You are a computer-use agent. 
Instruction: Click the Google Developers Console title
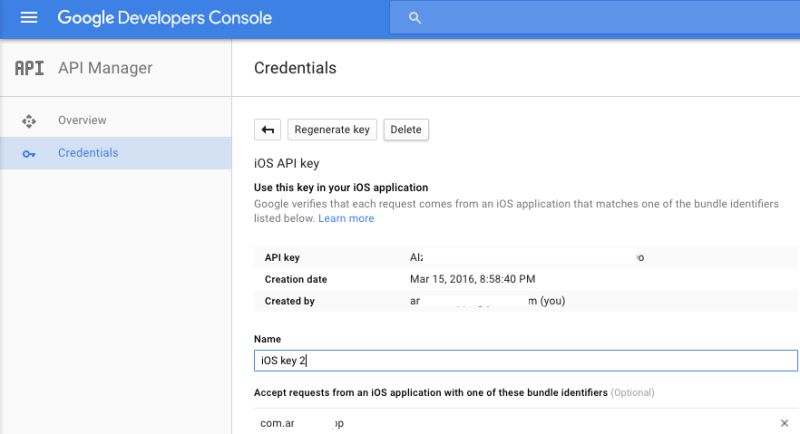(x=164, y=18)
